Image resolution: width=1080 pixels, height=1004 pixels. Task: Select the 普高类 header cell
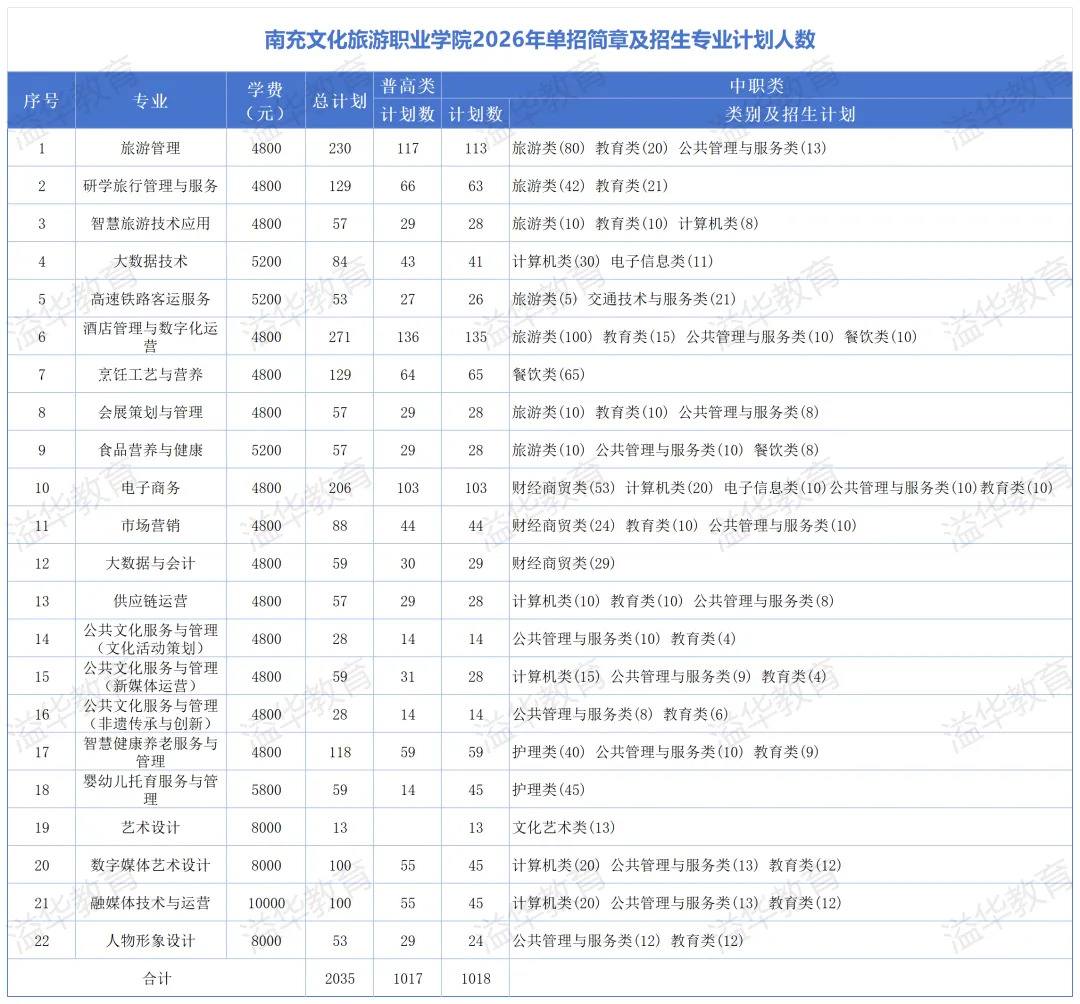point(408,85)
